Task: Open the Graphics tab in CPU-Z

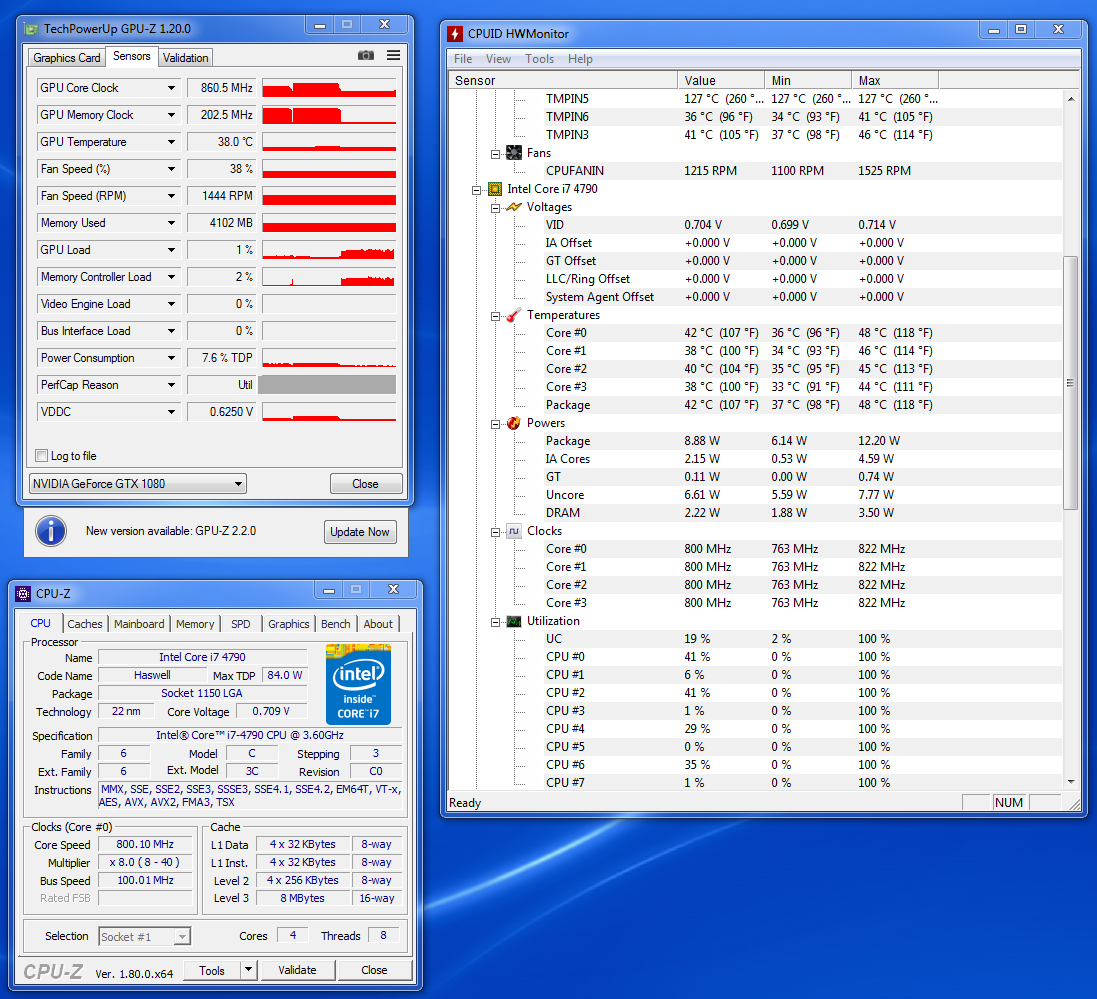Action: (x=288, y=623)
